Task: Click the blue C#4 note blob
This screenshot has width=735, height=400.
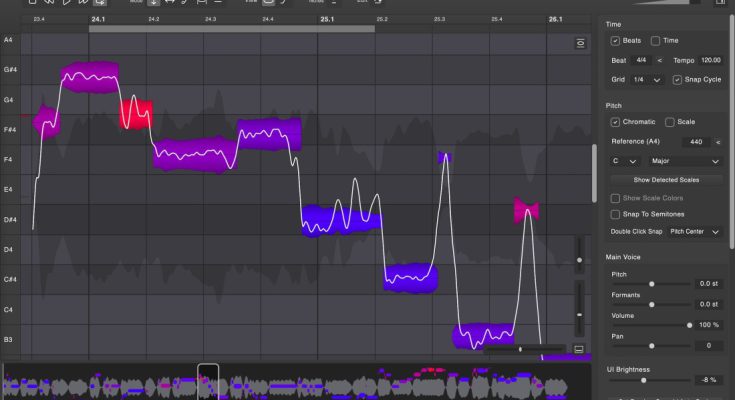Action: [x=411, y=277]
